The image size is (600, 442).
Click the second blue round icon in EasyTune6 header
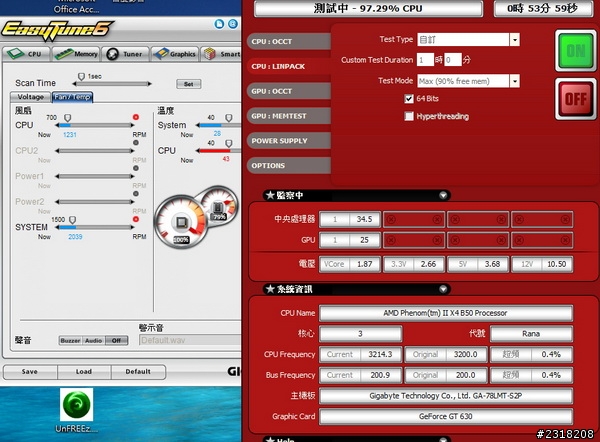(233, 24)
